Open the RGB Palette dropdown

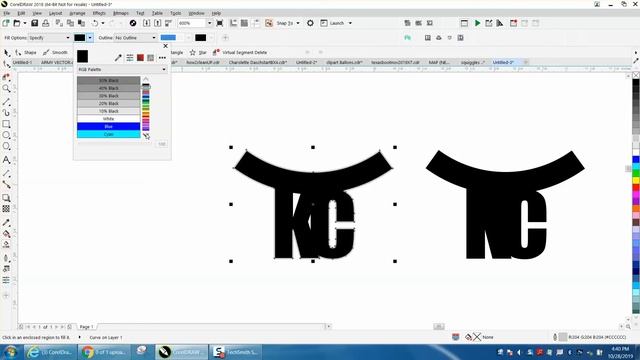click(x=122, y=69)
